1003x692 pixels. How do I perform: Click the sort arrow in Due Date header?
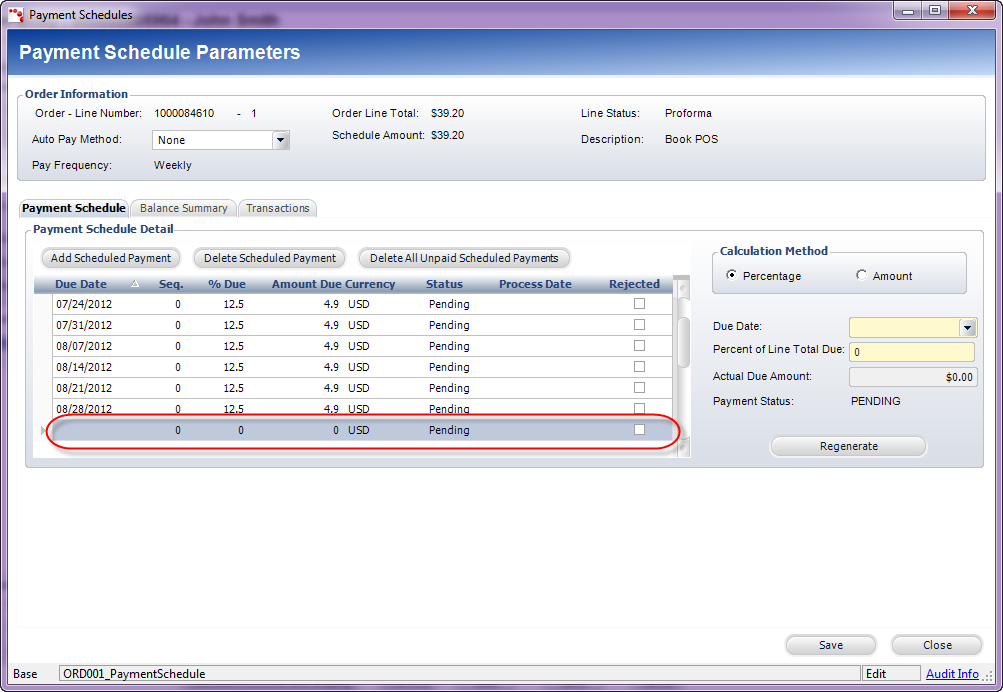point(135,284)
